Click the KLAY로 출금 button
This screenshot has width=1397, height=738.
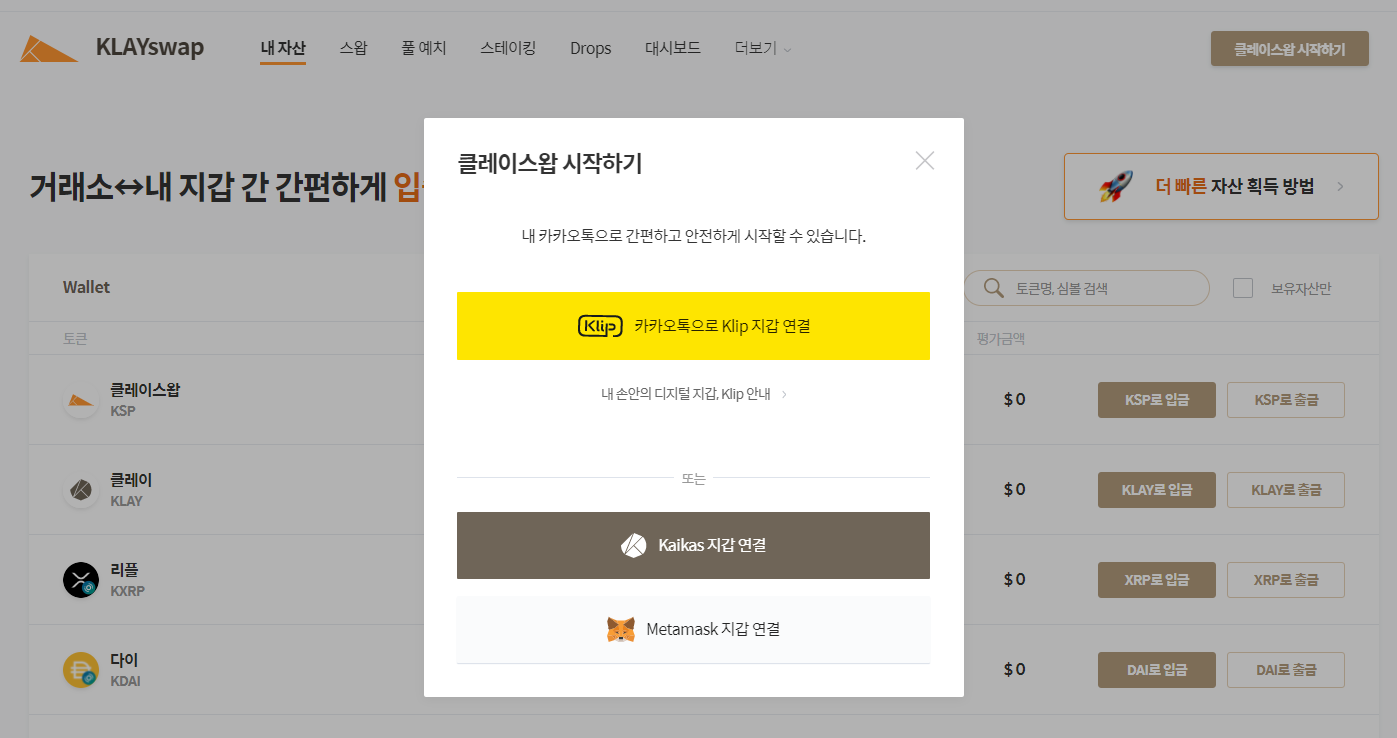pyautogui.click(x=1286, y=490)
